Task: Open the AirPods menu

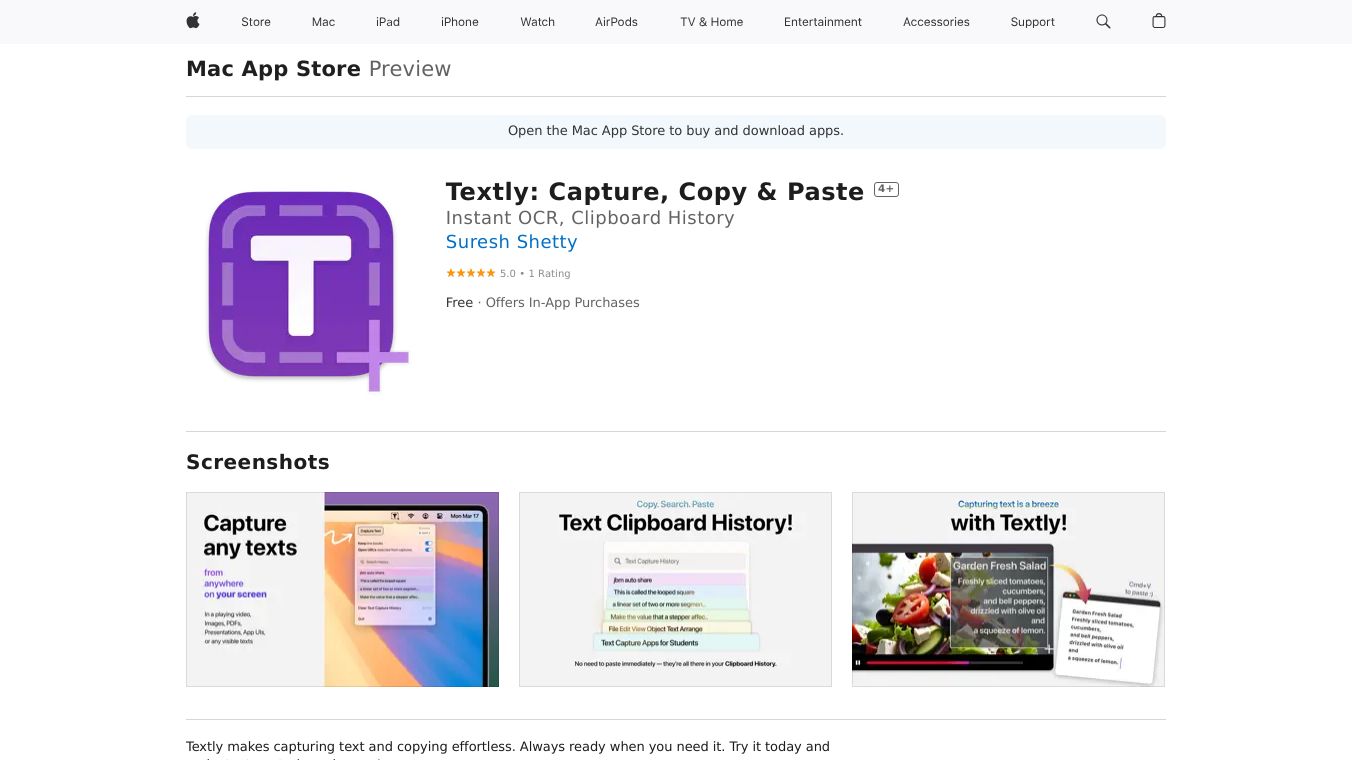Action: 616,22
